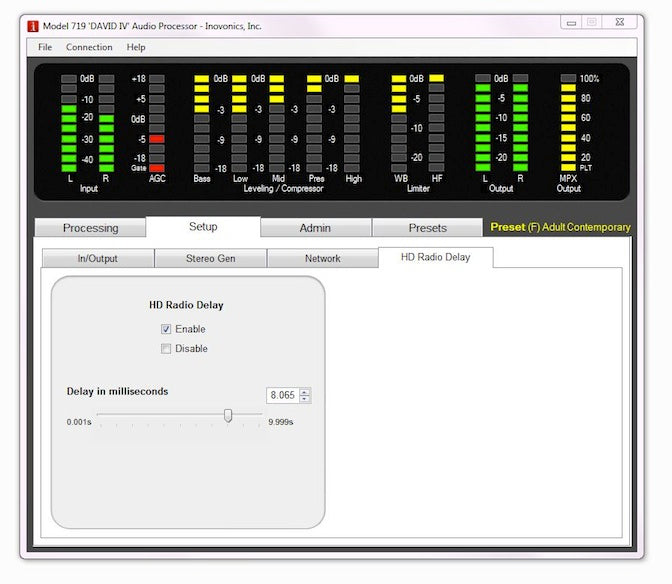The image size is (672, 584).
Task: Click the delay milliseconds value field
Action: tap(282, 396)
